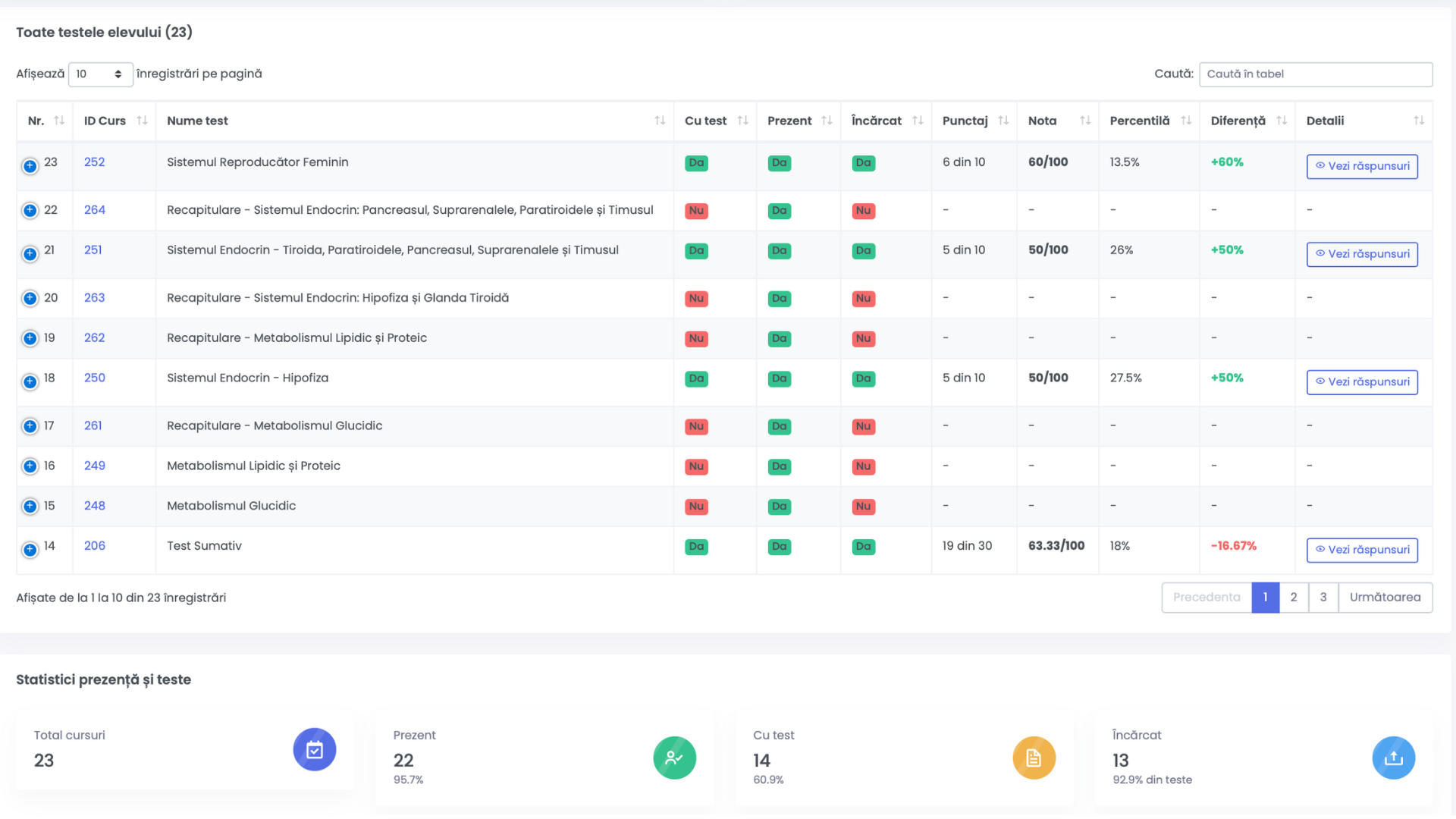Click the document icon in Cu test card
The height and width of the screenshot is (819, 1456).
(x=1034, y=757)
